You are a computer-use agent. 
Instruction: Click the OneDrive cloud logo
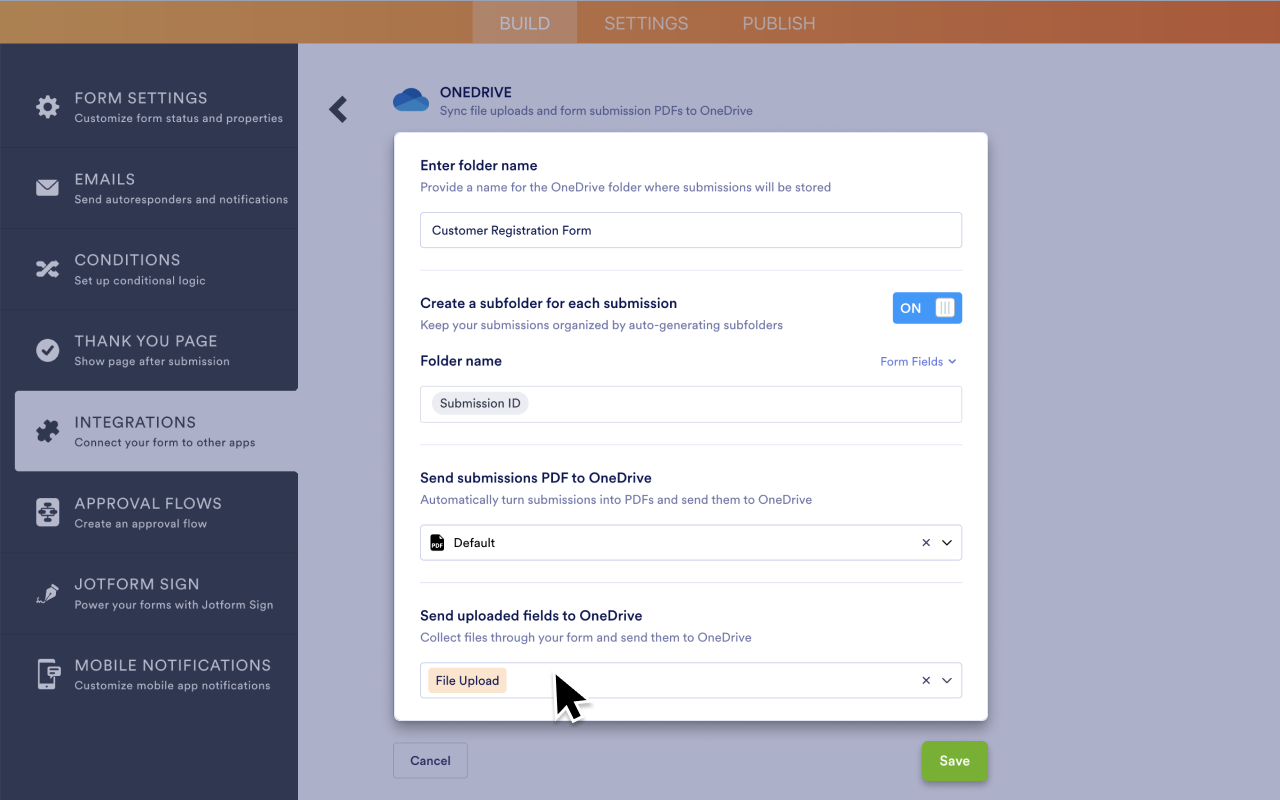tap(410, 100)
